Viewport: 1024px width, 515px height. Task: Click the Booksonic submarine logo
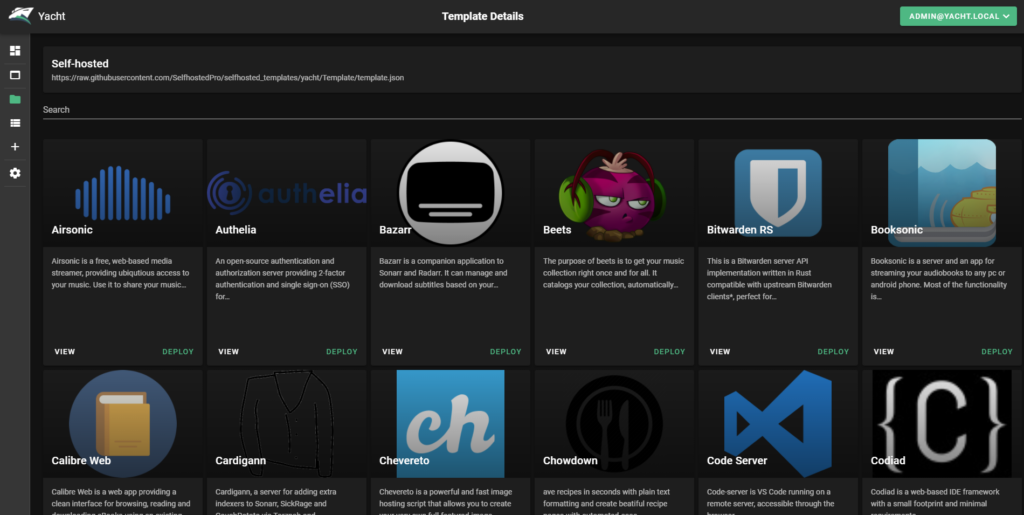(x=942, y=193)
